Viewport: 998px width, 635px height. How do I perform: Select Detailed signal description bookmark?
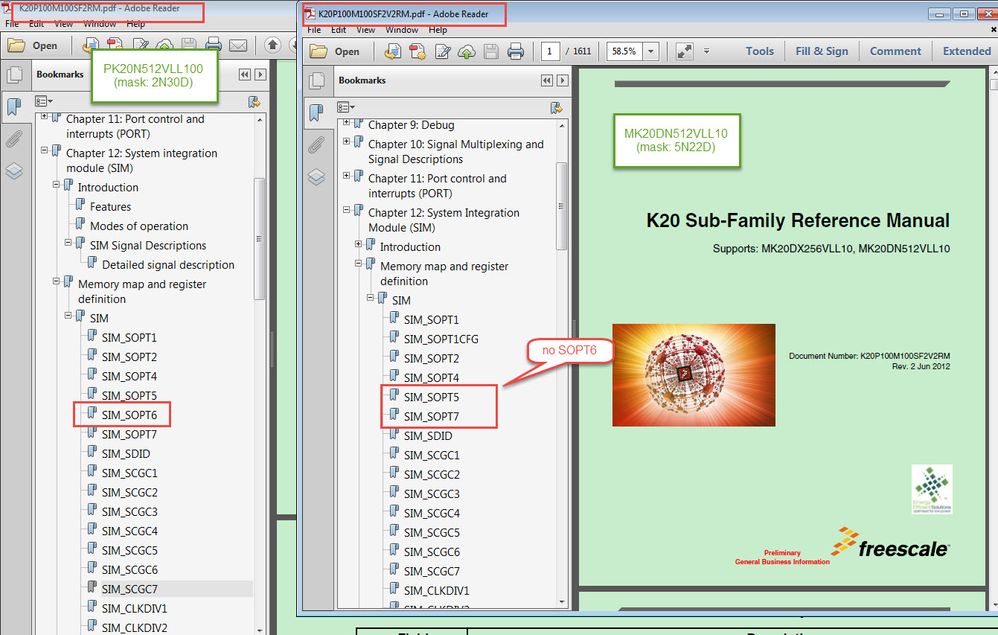click(x=168, y=265)
